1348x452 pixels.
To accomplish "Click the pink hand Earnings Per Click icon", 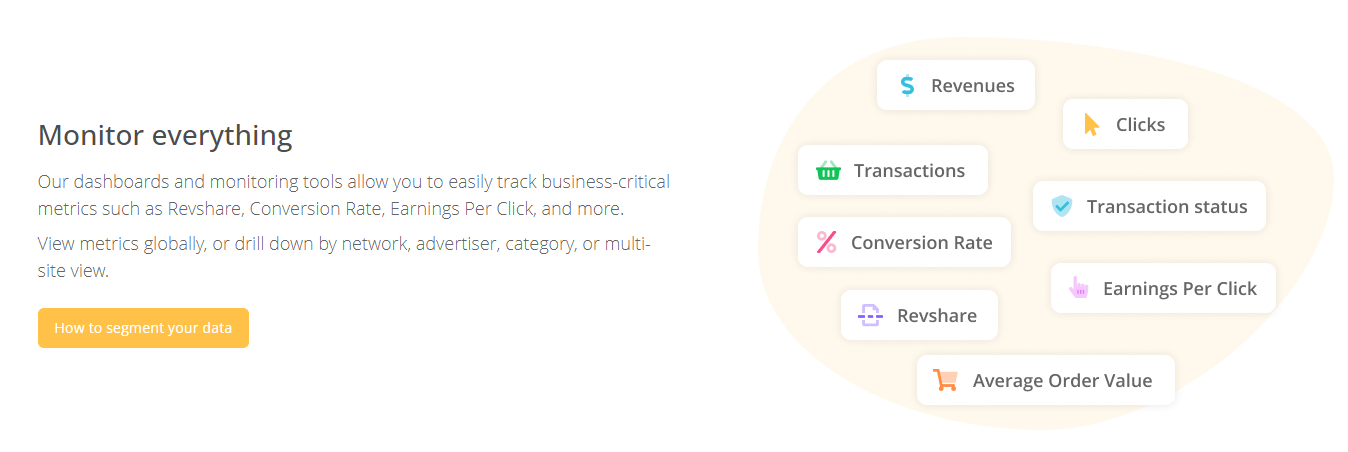I will [1078, 288].
